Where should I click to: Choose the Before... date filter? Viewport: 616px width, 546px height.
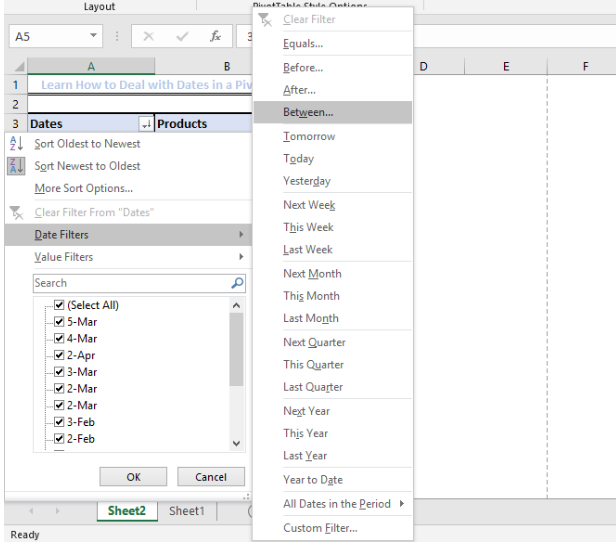[x=333, y=68]
